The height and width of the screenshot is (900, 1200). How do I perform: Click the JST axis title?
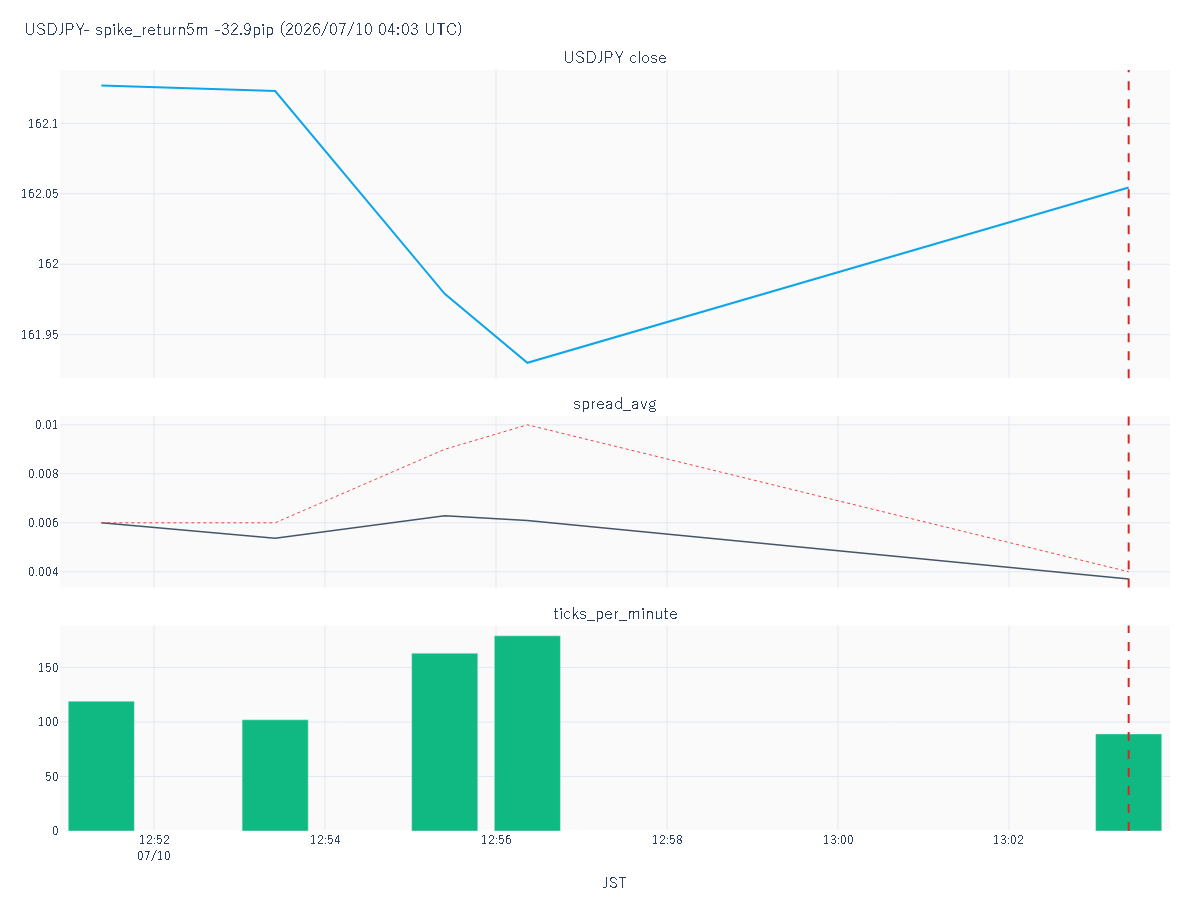tap(615, 883)
